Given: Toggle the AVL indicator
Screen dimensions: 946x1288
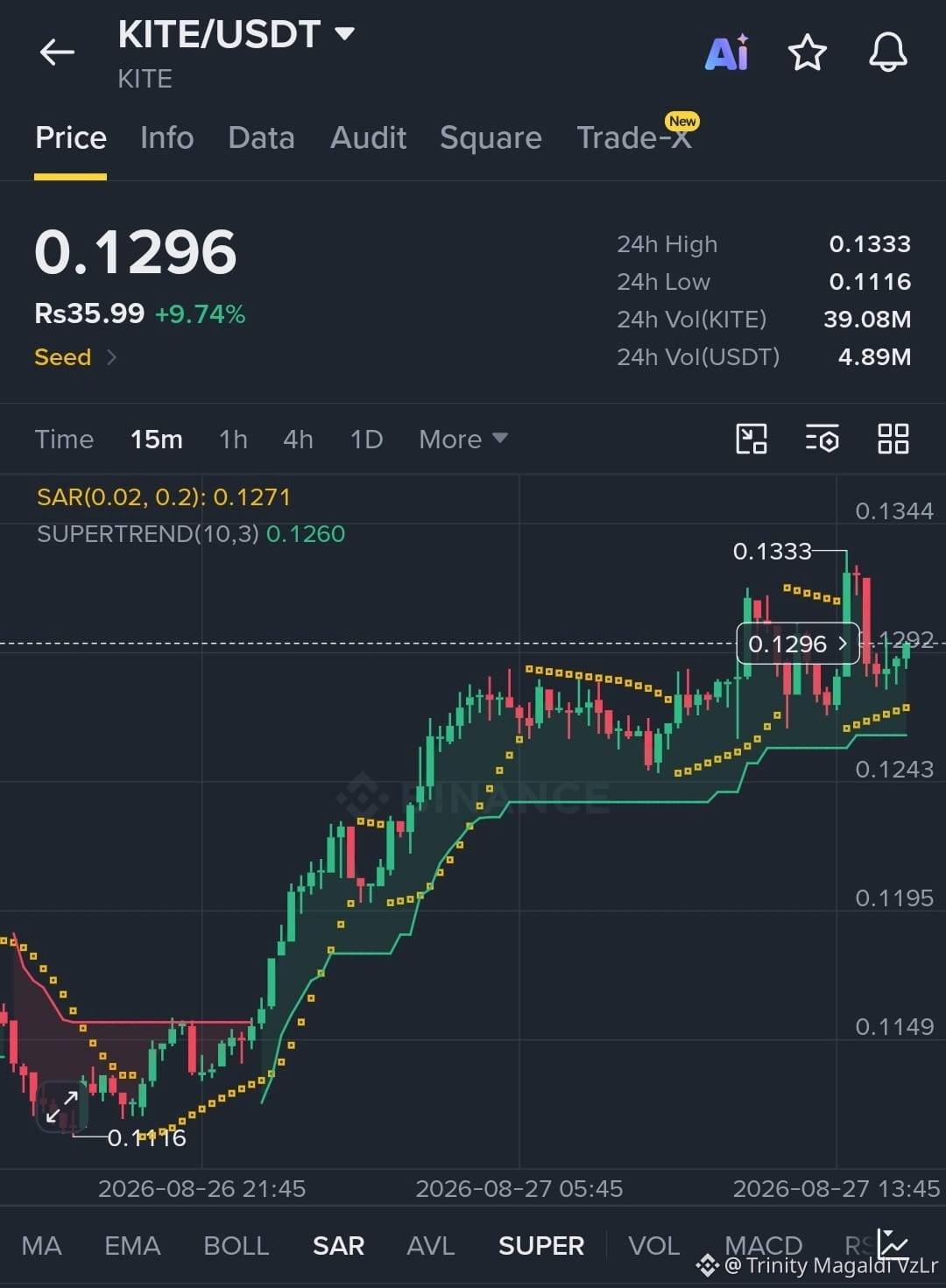Looking at the screenshot, I should tap(430, 1245).
